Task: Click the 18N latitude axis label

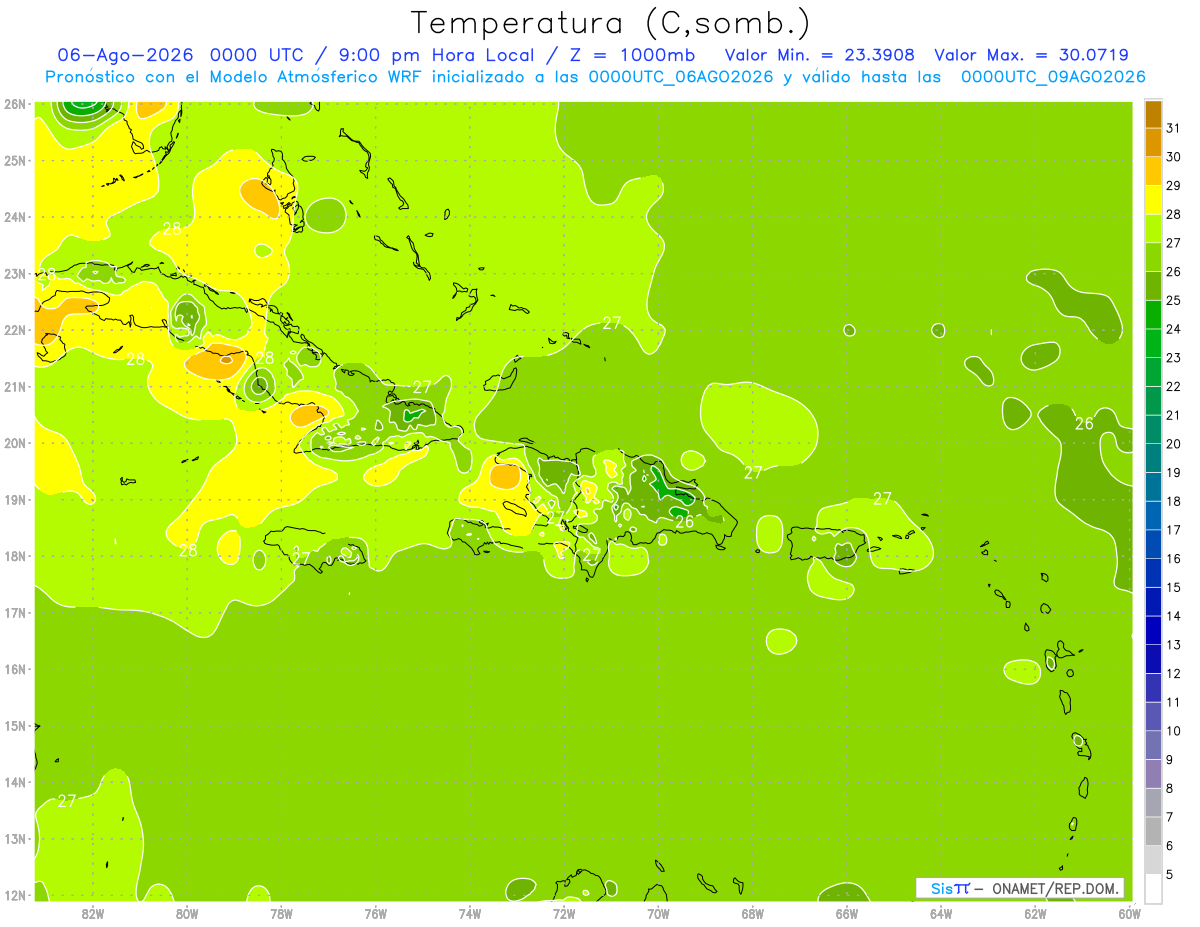Action: coord(15,556)
